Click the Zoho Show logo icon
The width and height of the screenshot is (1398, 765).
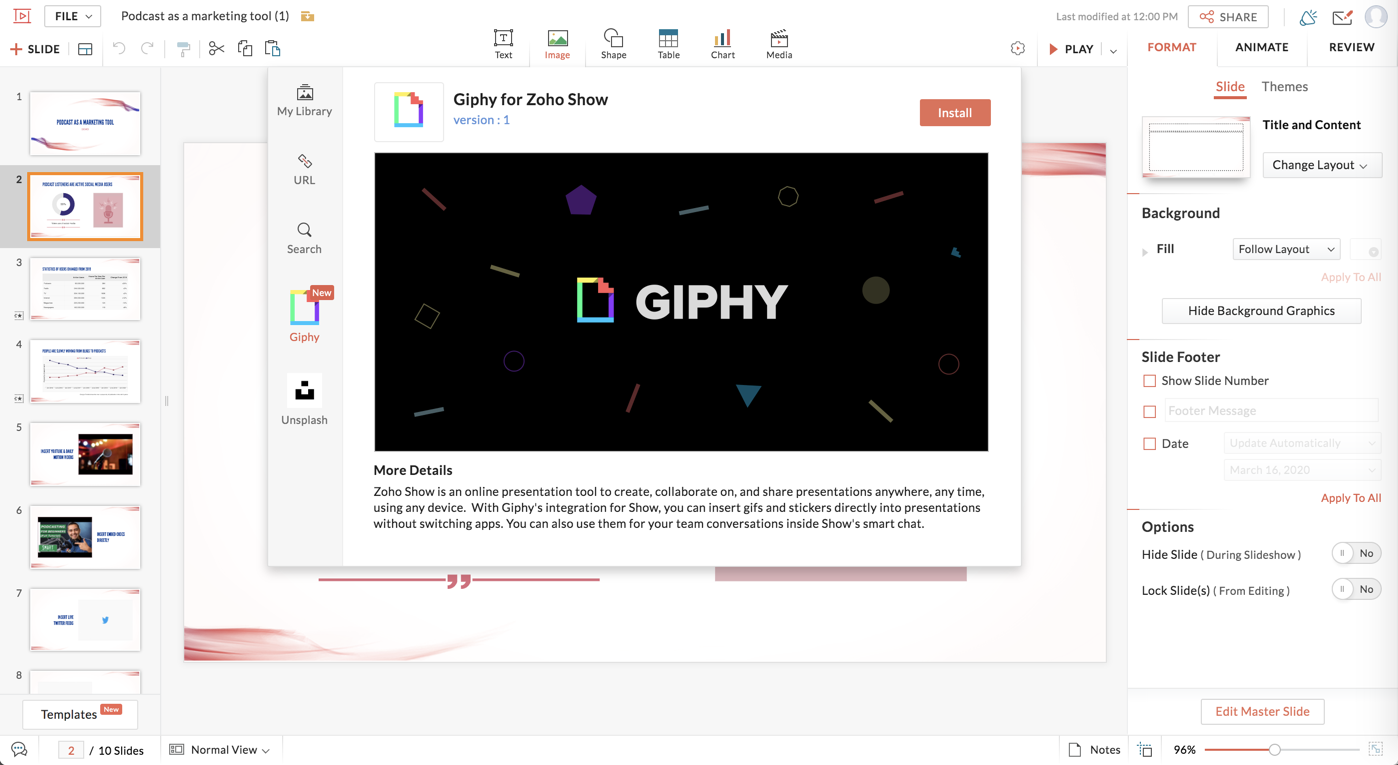(22, 16)
